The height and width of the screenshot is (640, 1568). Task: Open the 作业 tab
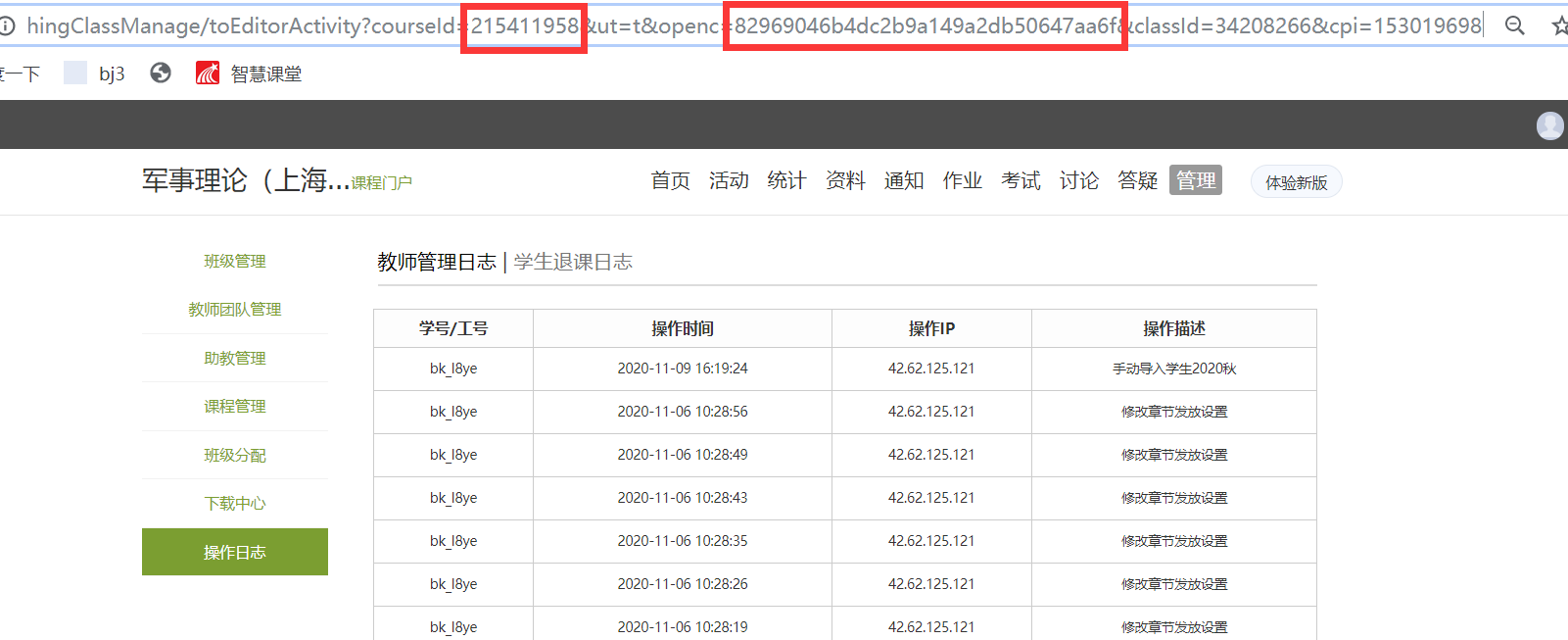coord(962,180)
